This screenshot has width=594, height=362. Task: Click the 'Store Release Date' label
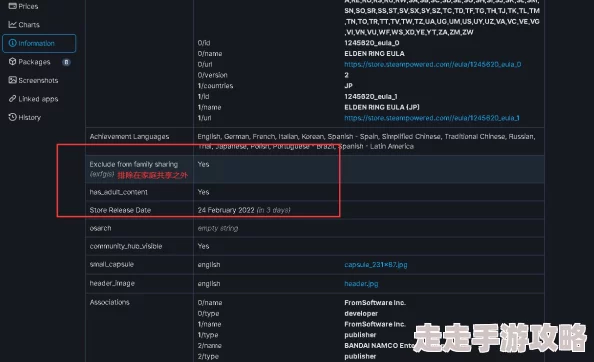(x=120, y=210)
